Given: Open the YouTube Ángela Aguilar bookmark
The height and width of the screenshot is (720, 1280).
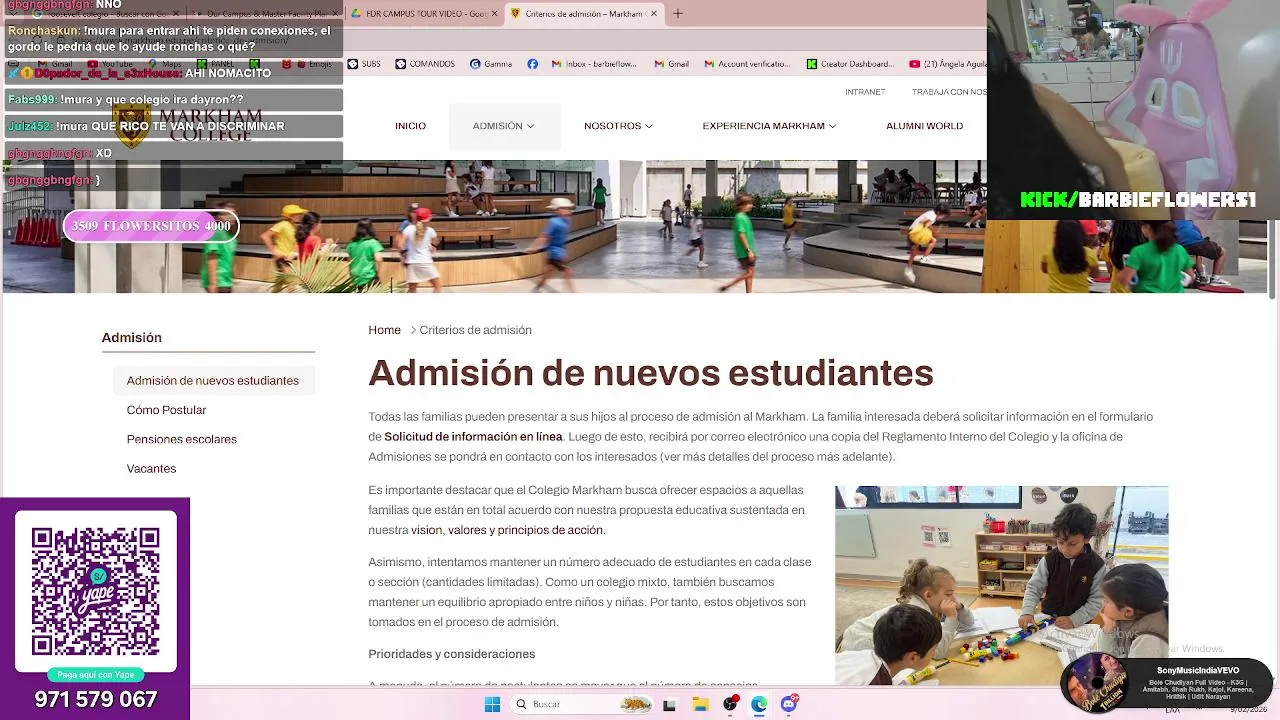Looking at the screenshot, I should pyautogui.click(x=948, y=64).
